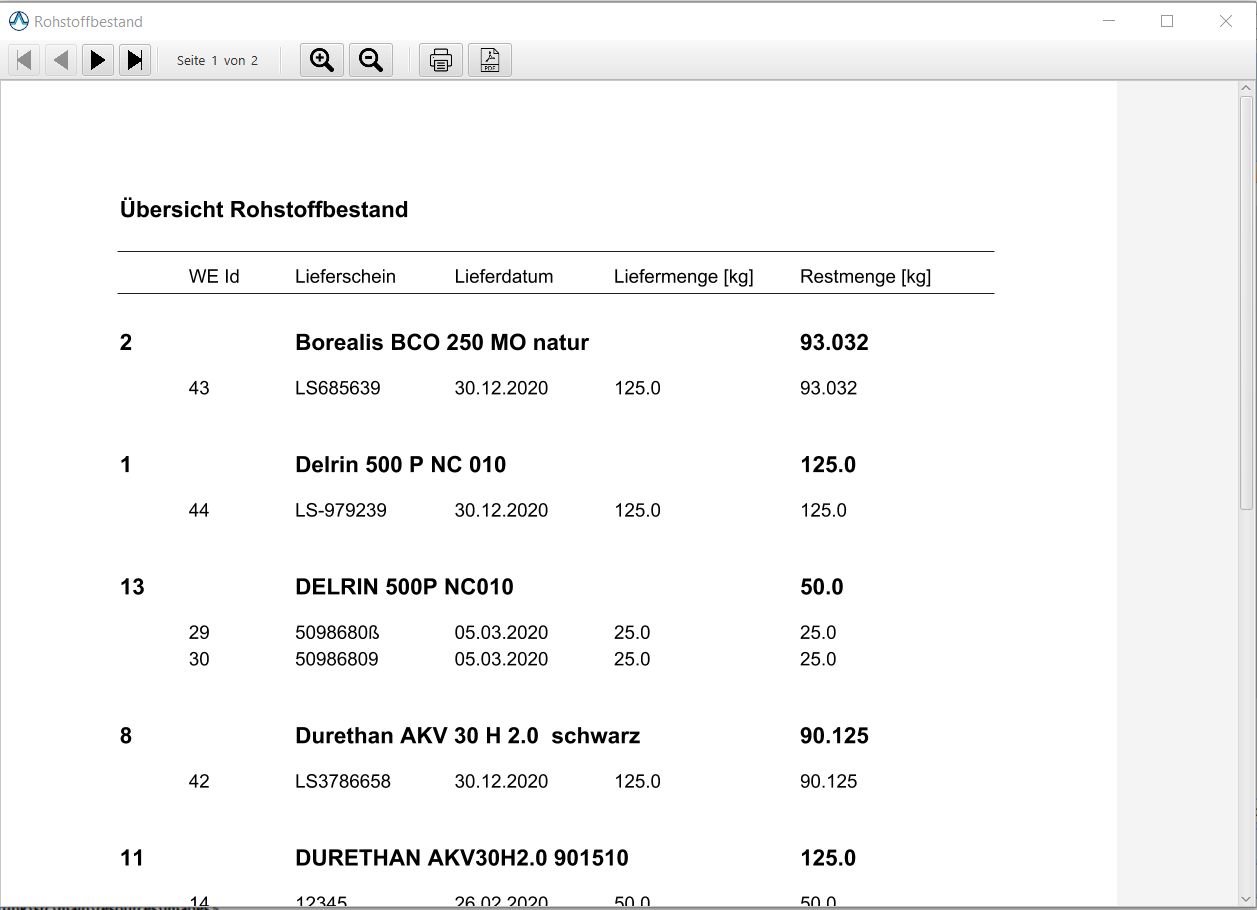This screenshot has height=910, width=1257.
Task: Click the 'Restmenge [kg]' column header
Action: [x=865, y=277]
